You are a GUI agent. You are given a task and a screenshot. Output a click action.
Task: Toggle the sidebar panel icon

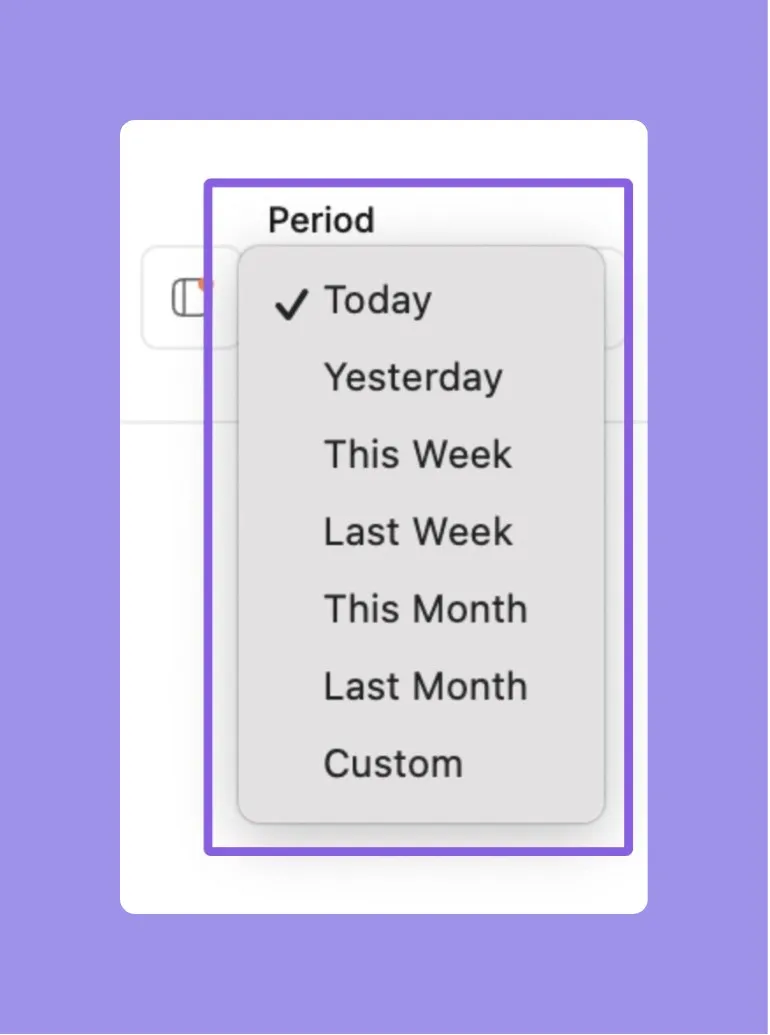tap(188, 298)
